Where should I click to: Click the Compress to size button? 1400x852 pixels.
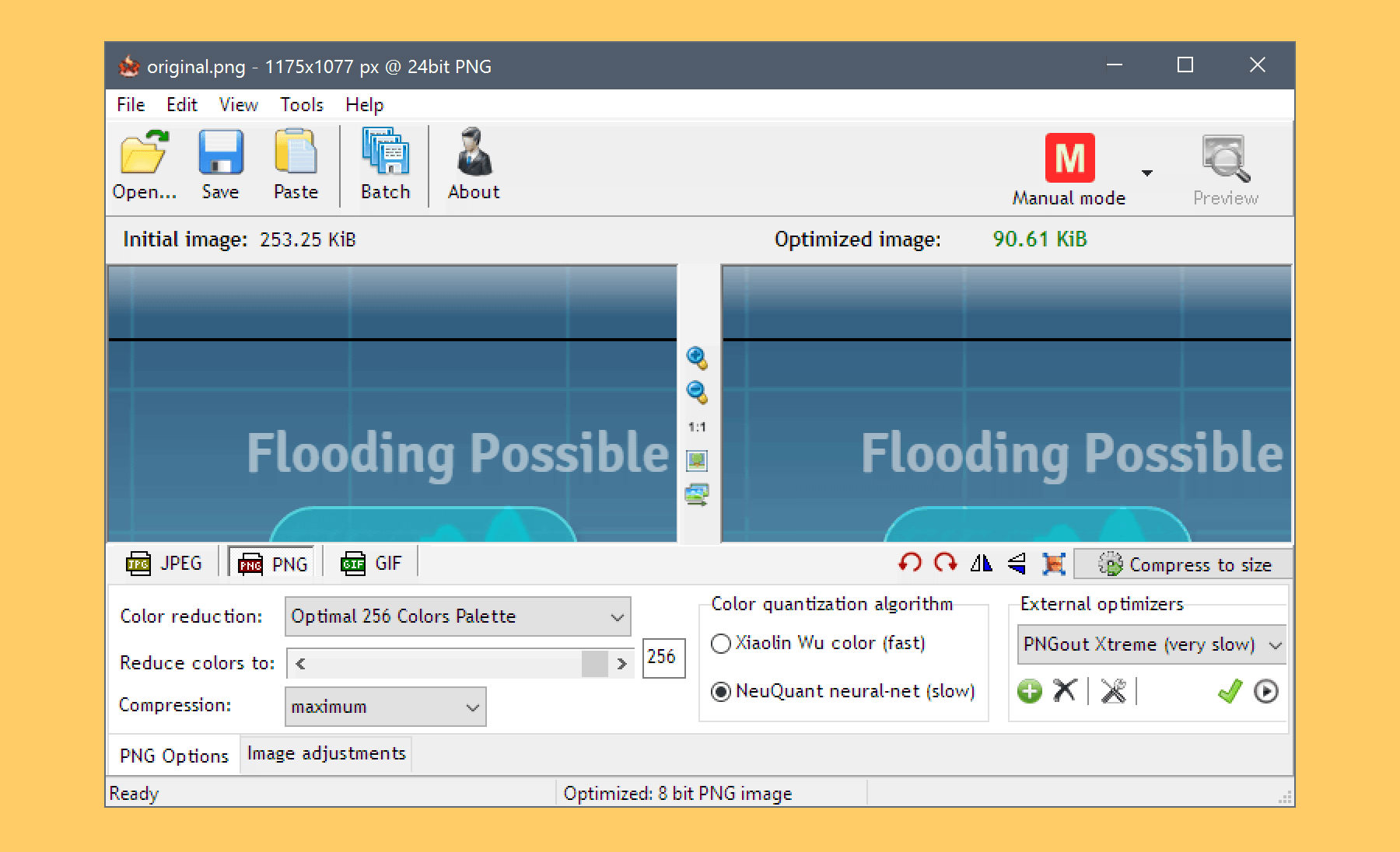[x=1183, y=564]
